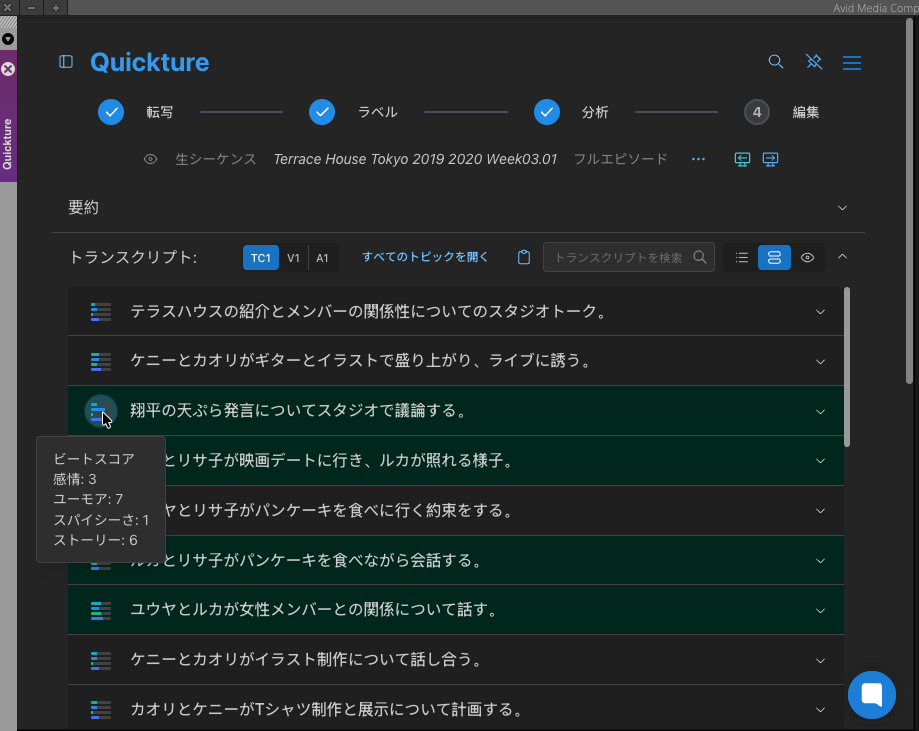
Task: Click the フルエピソード label
Action: tap(620, 159)
